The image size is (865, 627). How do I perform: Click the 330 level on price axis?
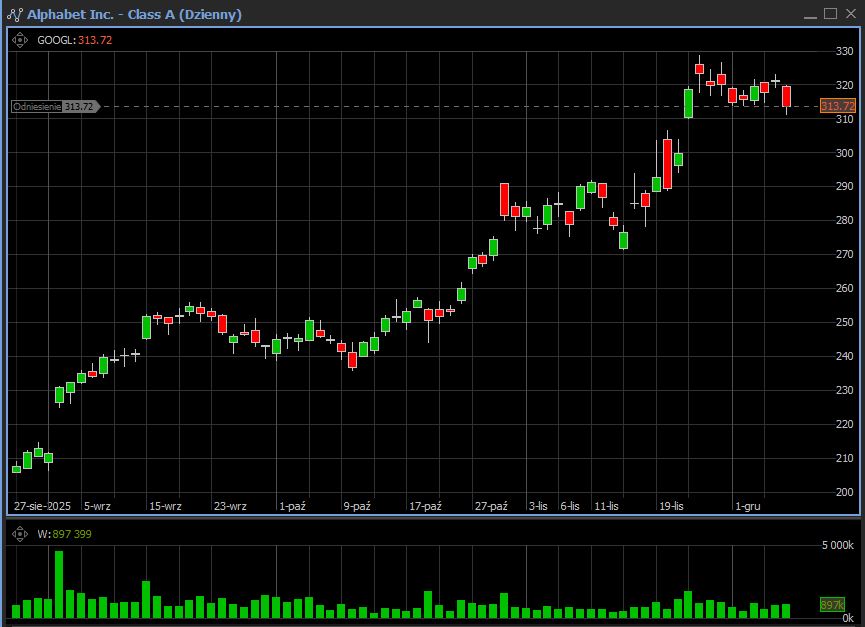click(844, 51)
